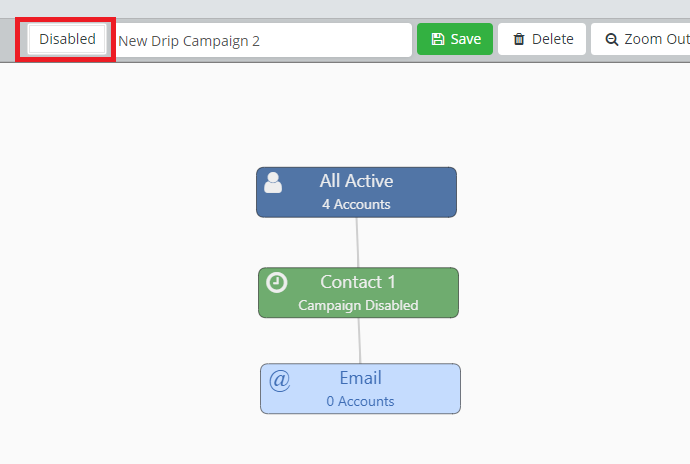Click the campaign name text field
The height and width of the screenshot is (464, 690).
[x=262, y=40]
